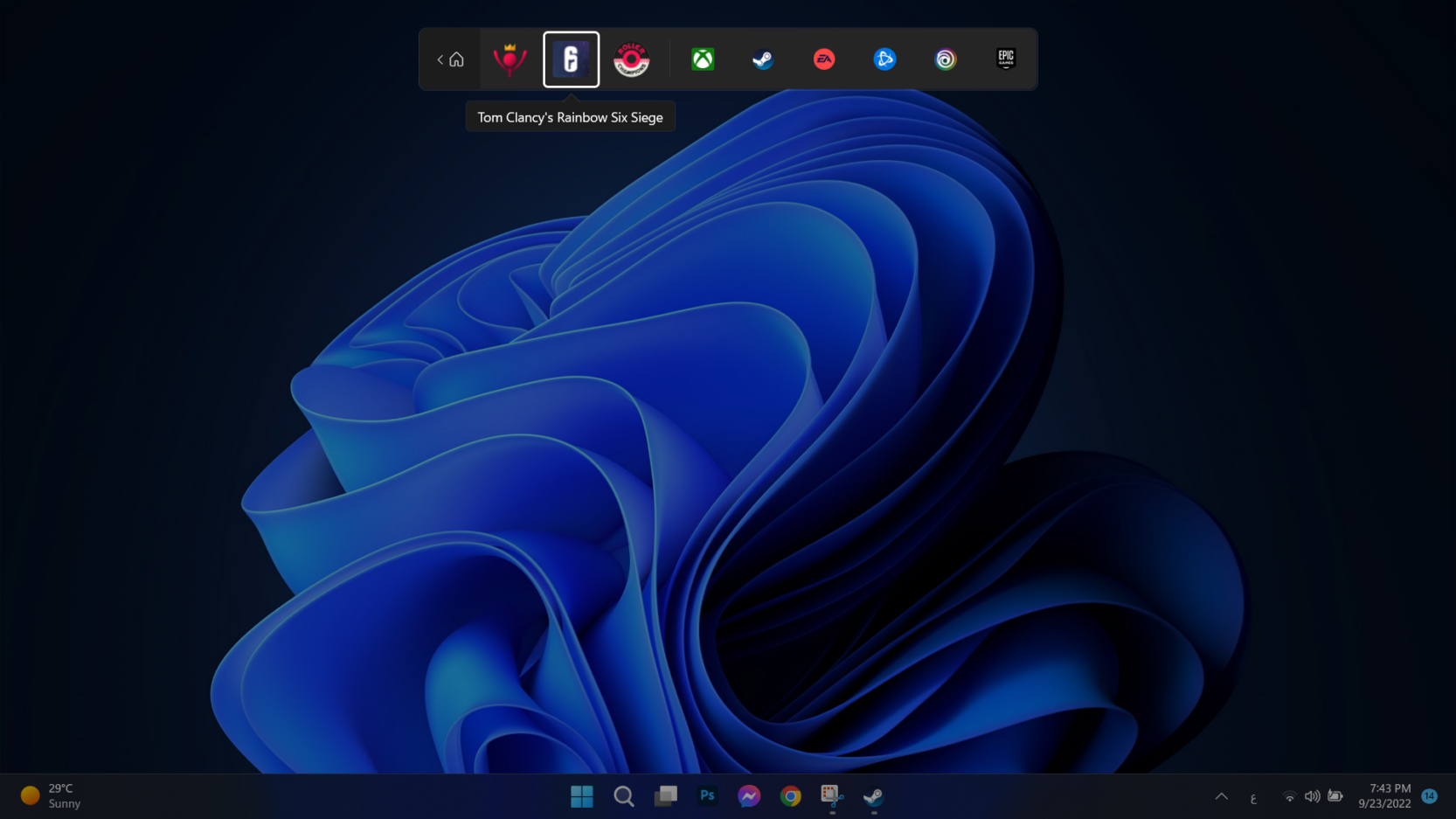
Task: Open the Battle.net launcher
Action: 884,59
